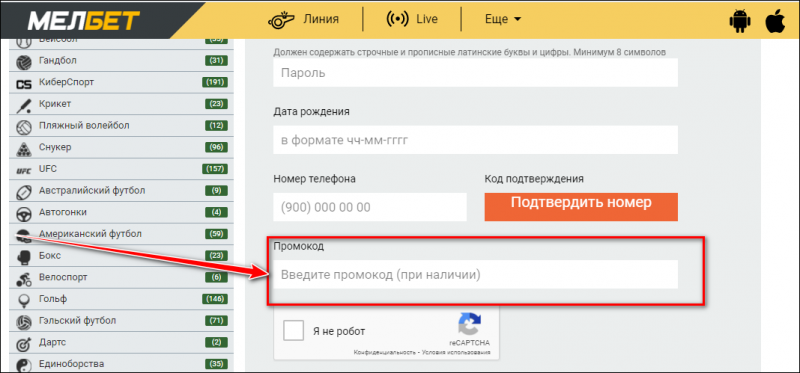Viewport: 800px width, 373px height.
Task: Click the (191) count badge for КиберСпорт
Action: [215, 82]
